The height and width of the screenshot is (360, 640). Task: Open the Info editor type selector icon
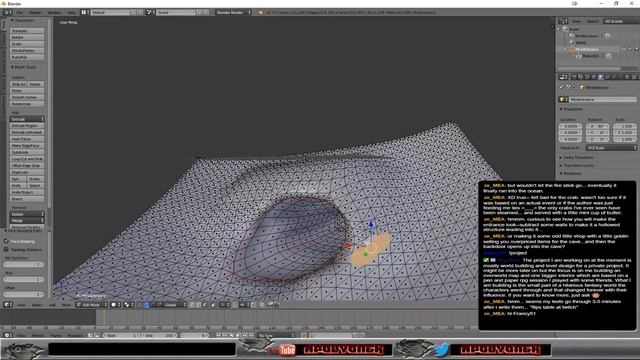[8, 12]
